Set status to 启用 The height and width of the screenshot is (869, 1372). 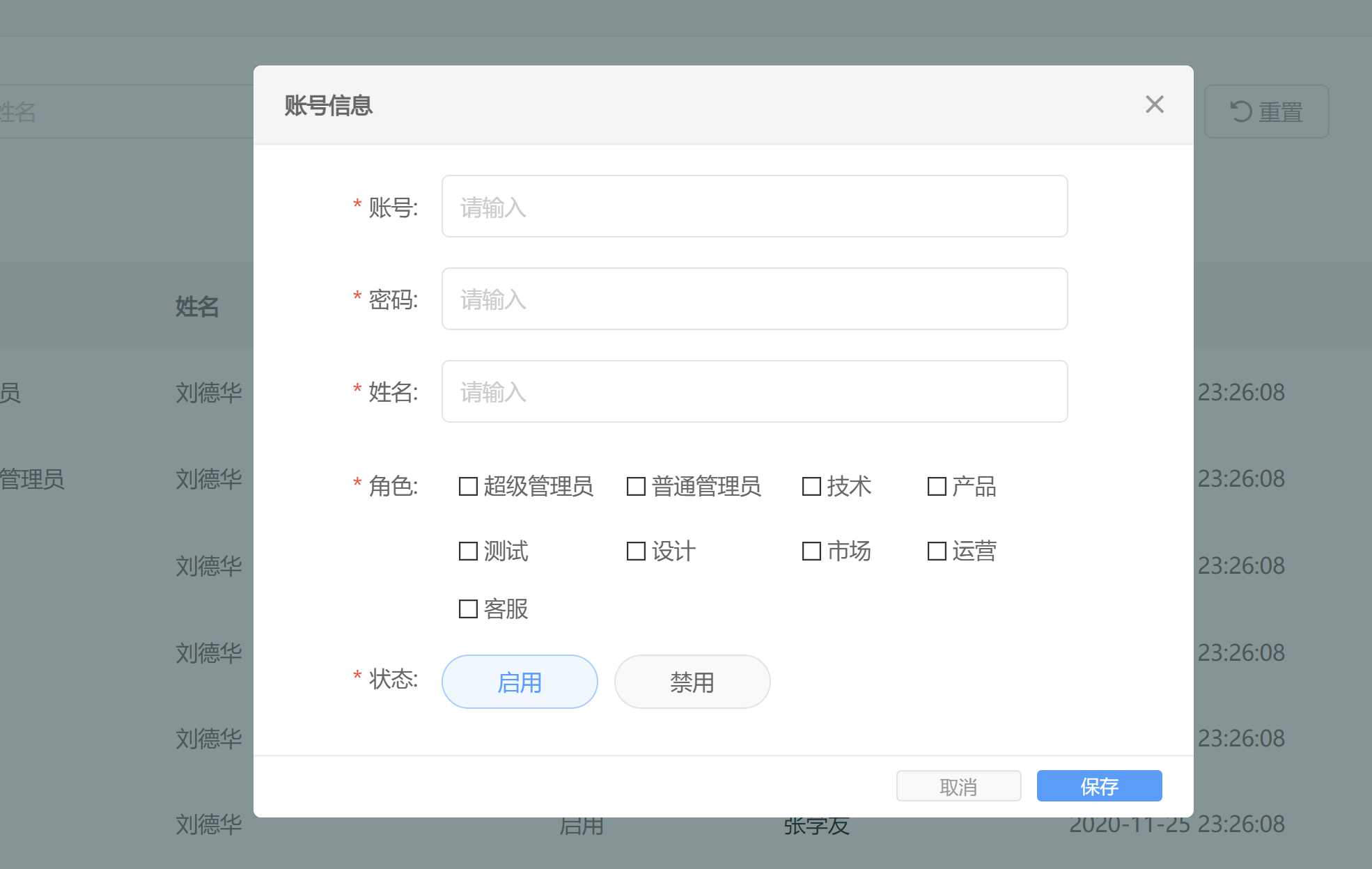(520, 682)
